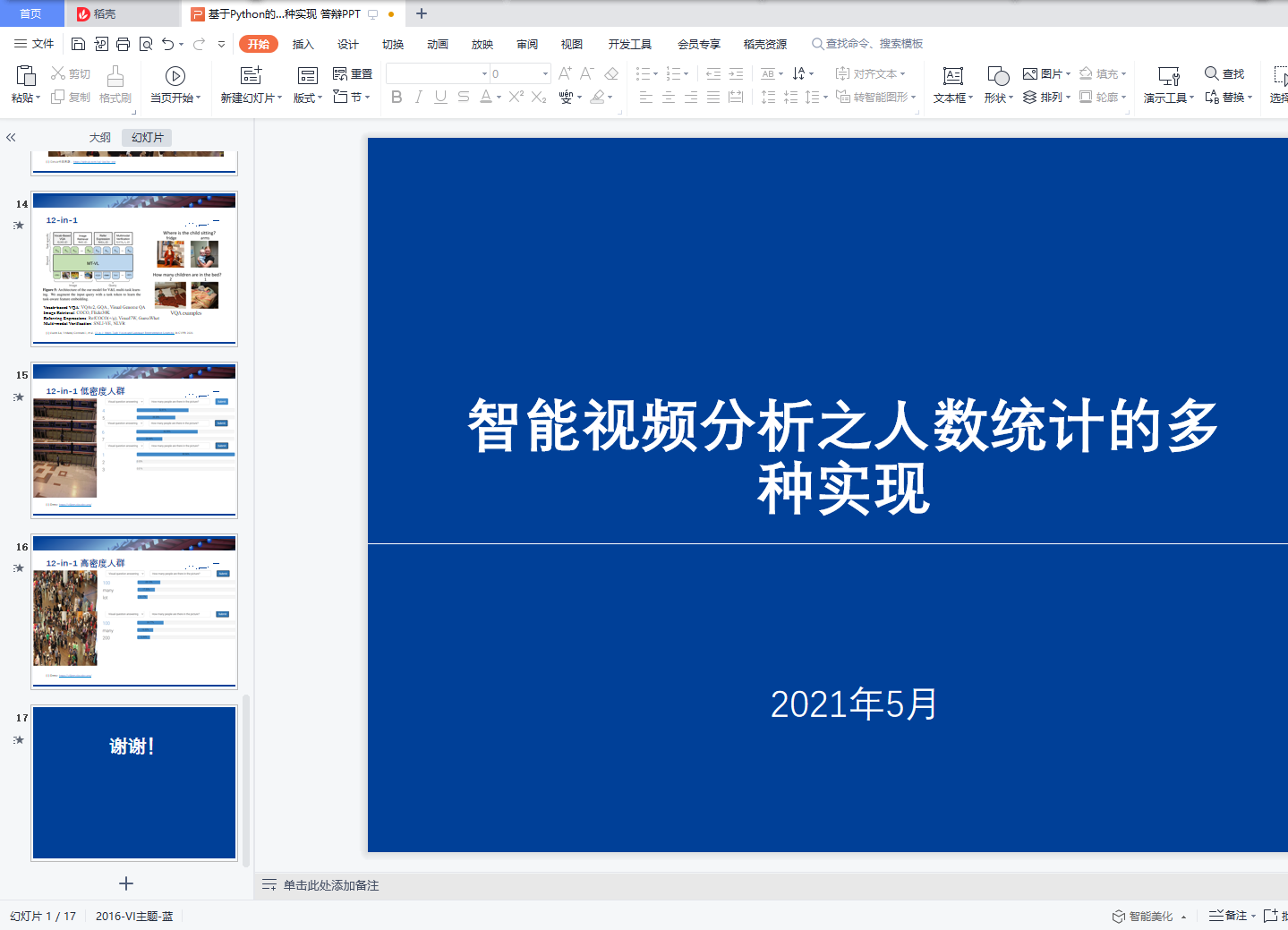
Task: Click the Decrease Indent icon
Action: pos(713,73)
